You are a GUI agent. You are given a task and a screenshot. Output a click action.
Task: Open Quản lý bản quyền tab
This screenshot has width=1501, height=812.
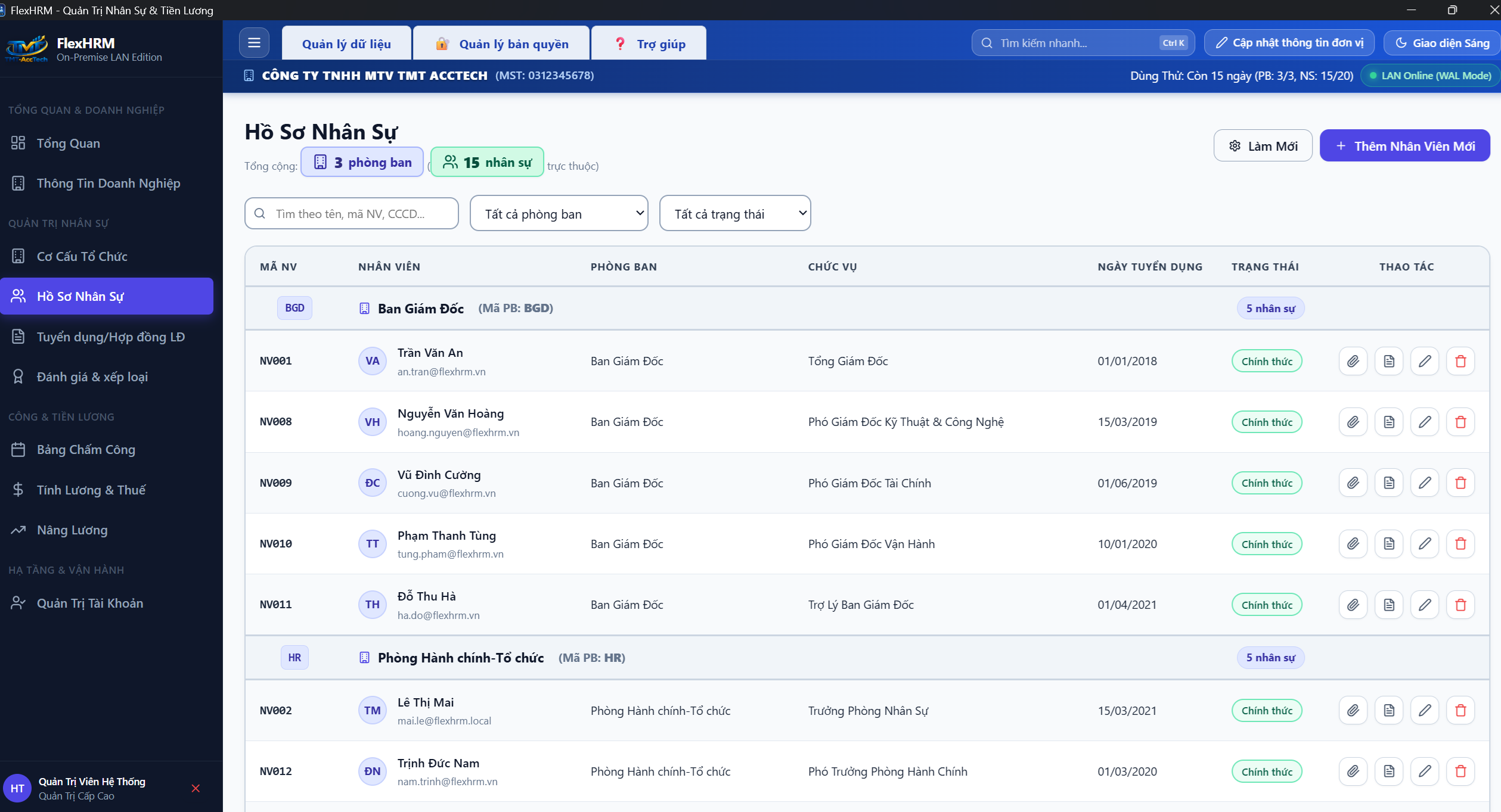(501, 43)
